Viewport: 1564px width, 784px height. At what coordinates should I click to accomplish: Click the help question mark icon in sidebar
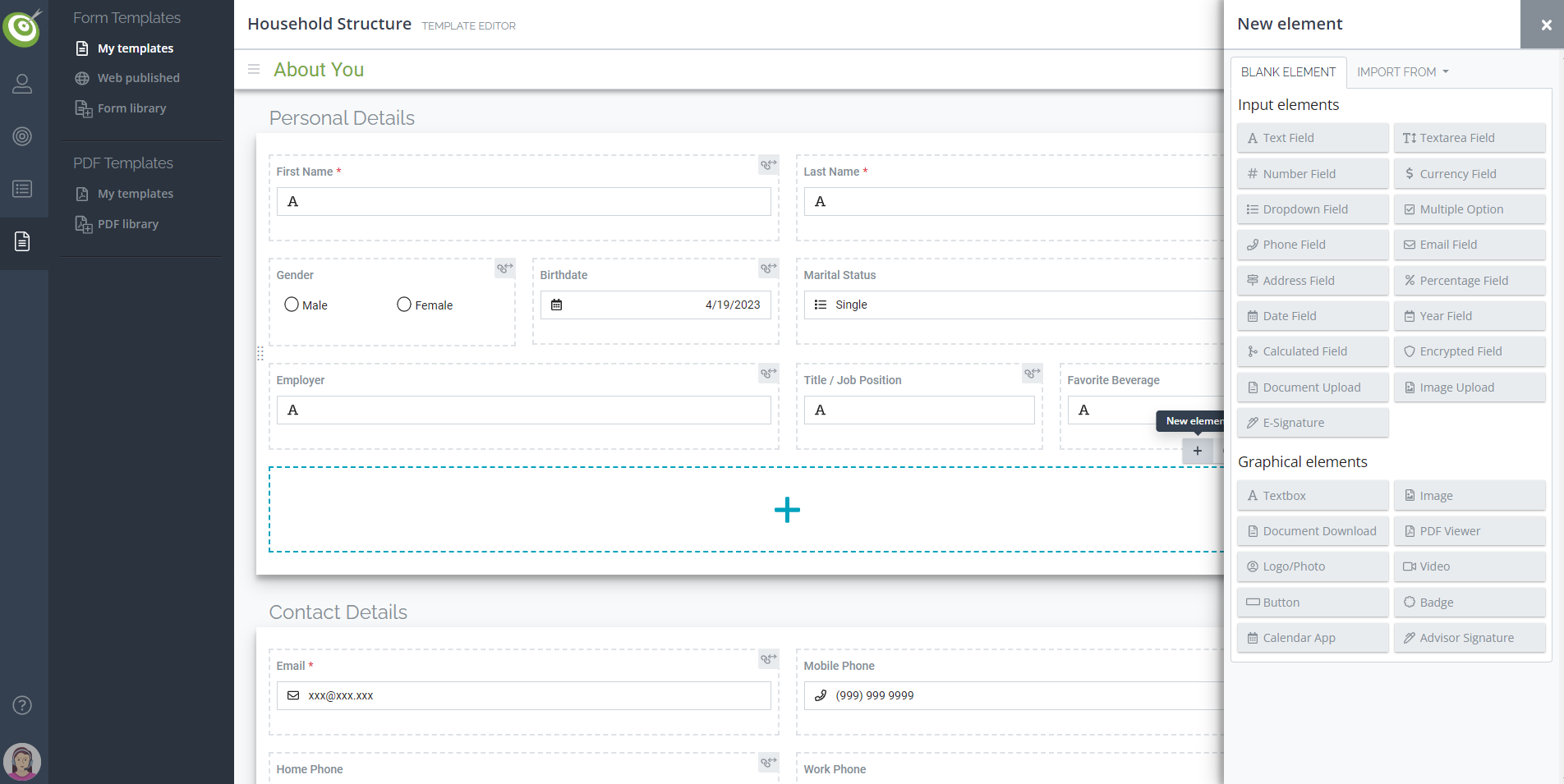(x=22, y=705)
